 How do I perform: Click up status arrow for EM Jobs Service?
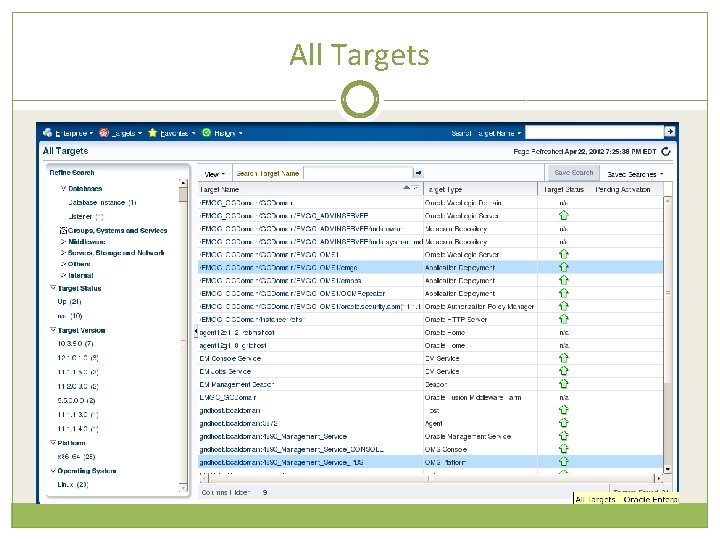point(563,371)
